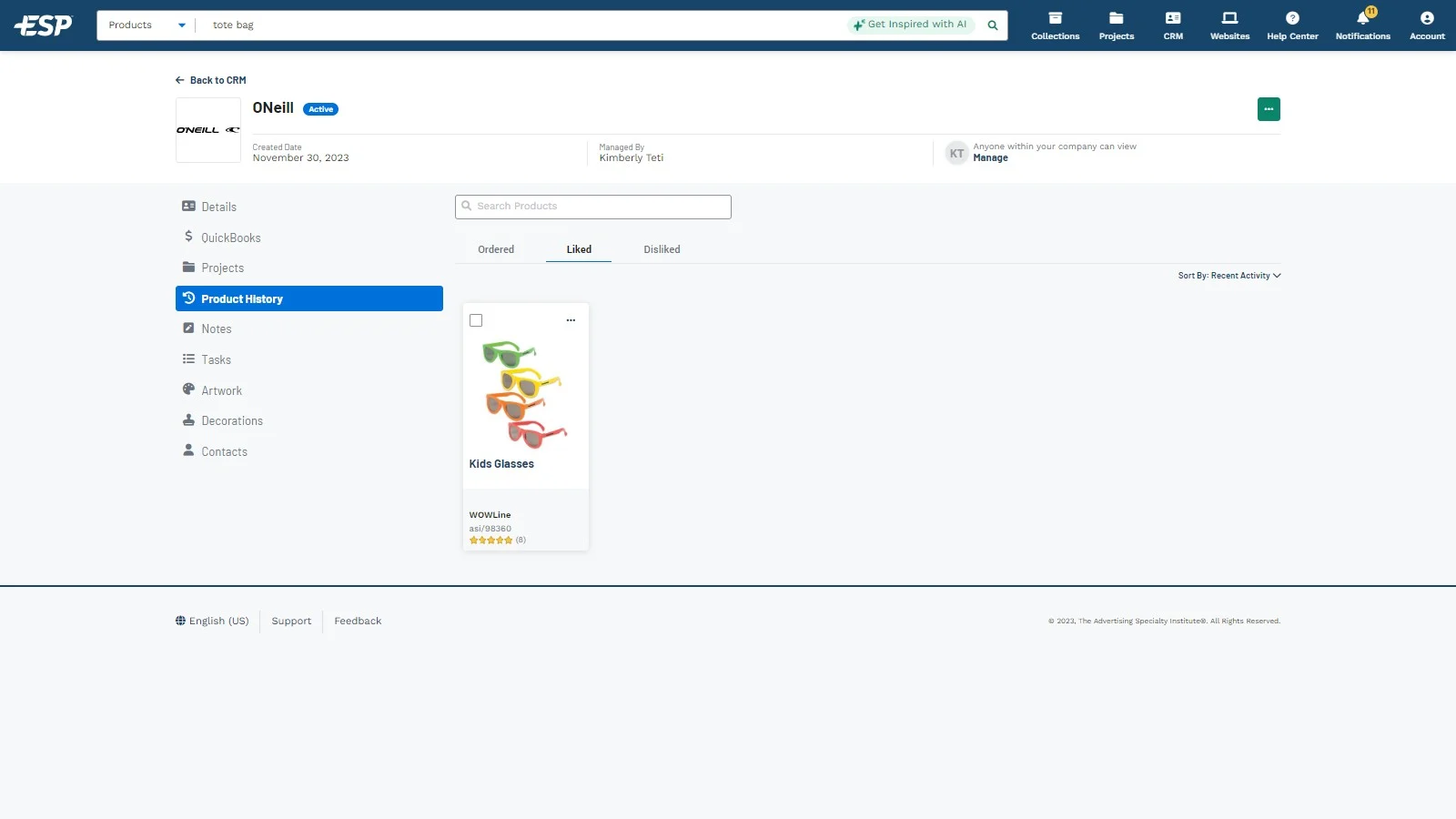Open Notifications bell
Image resolution: width=1456 pixels, height=819 pixels.
(x=1362, y=25)
